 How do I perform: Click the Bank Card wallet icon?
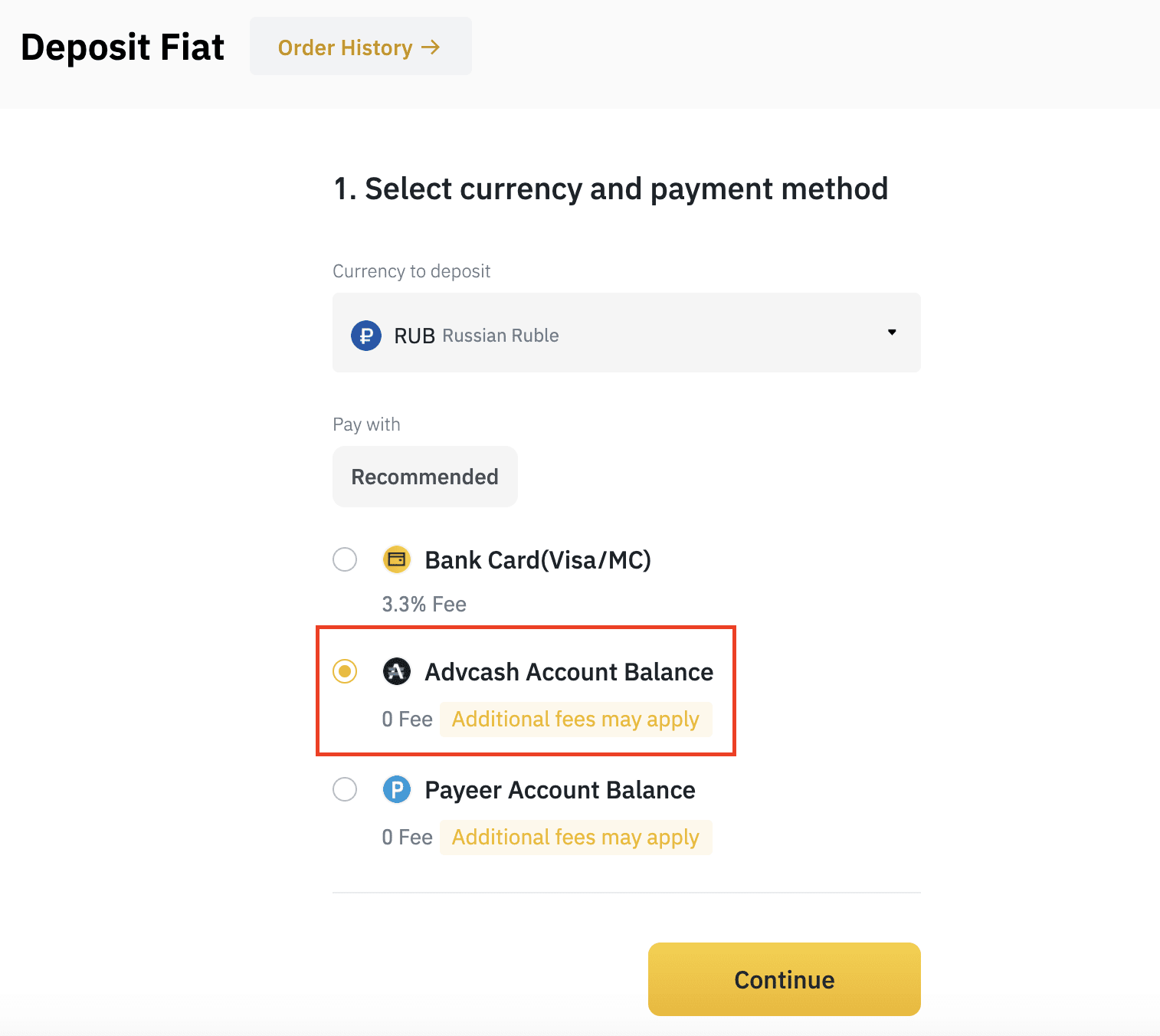[397, 559]
